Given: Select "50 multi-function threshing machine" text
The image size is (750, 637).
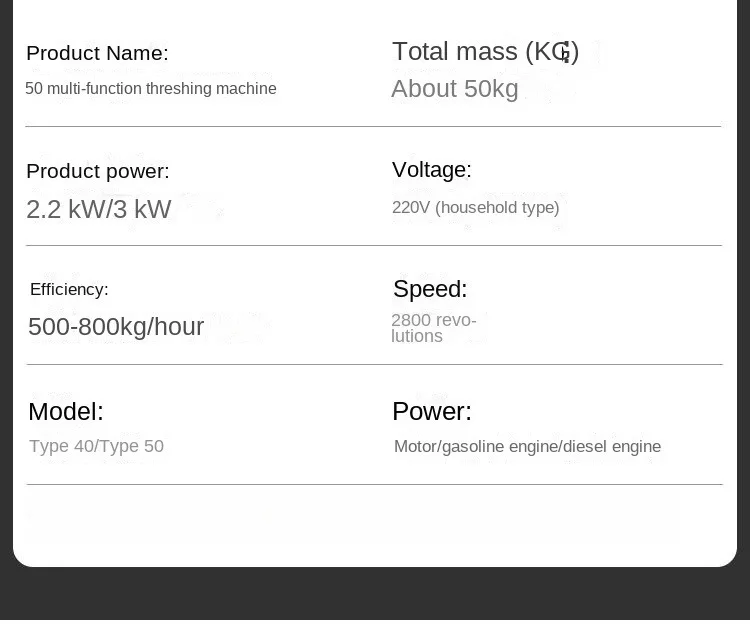Looking at the screenshot, I should (151, 89).
